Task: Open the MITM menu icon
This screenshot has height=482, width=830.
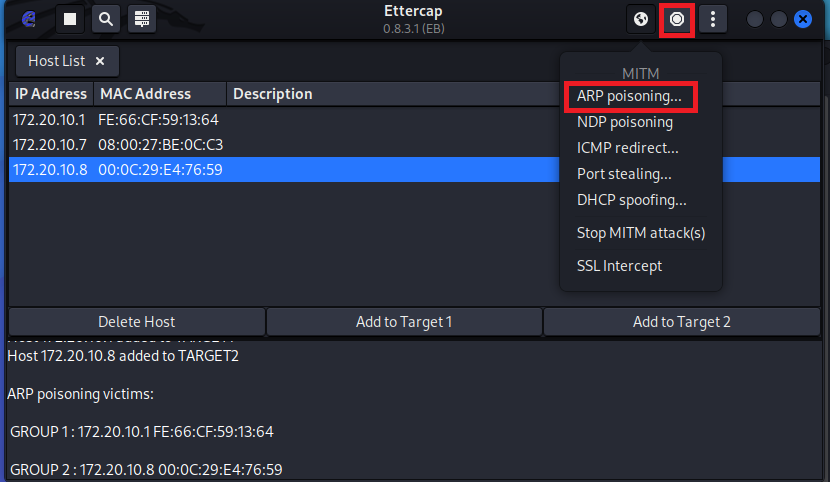Action: click(x=677, y=19)
